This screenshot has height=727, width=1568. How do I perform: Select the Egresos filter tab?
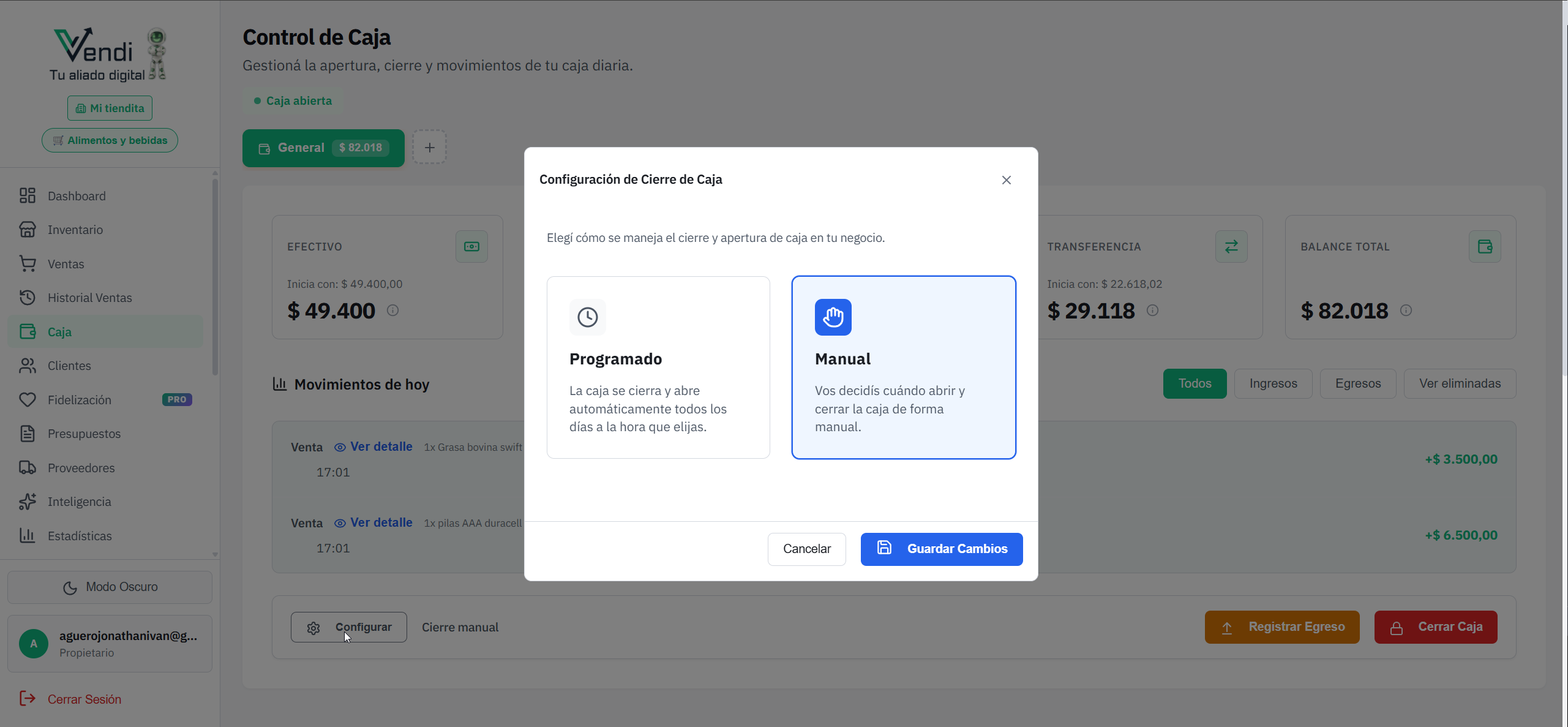[1357, 383]
